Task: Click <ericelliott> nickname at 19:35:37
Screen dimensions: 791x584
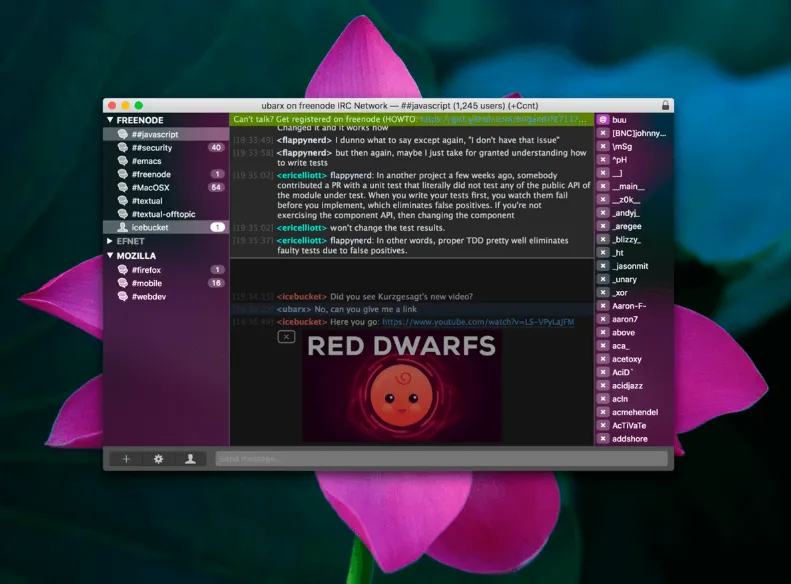Action: point(302,240)
